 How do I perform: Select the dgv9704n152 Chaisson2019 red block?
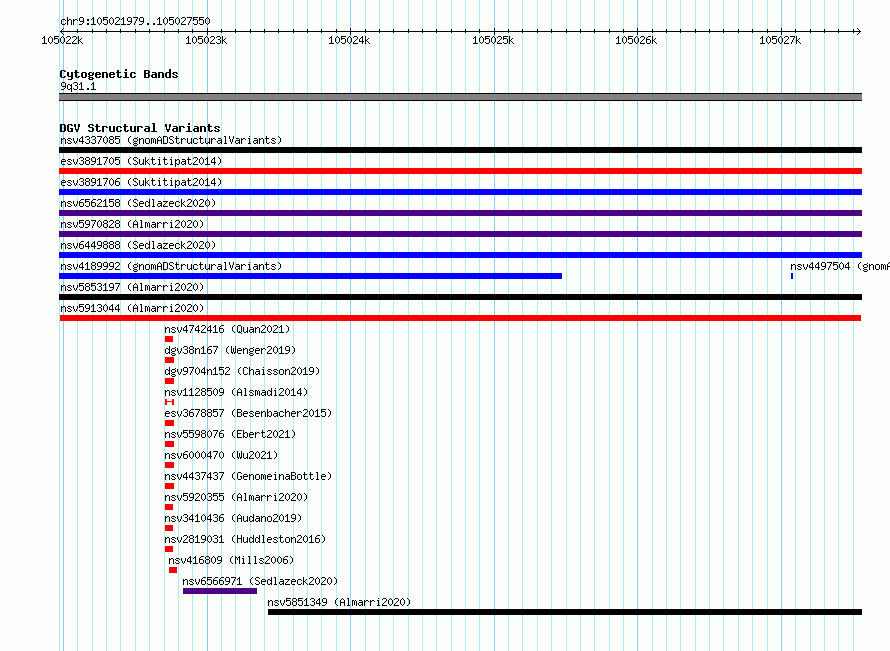[169, 381]
